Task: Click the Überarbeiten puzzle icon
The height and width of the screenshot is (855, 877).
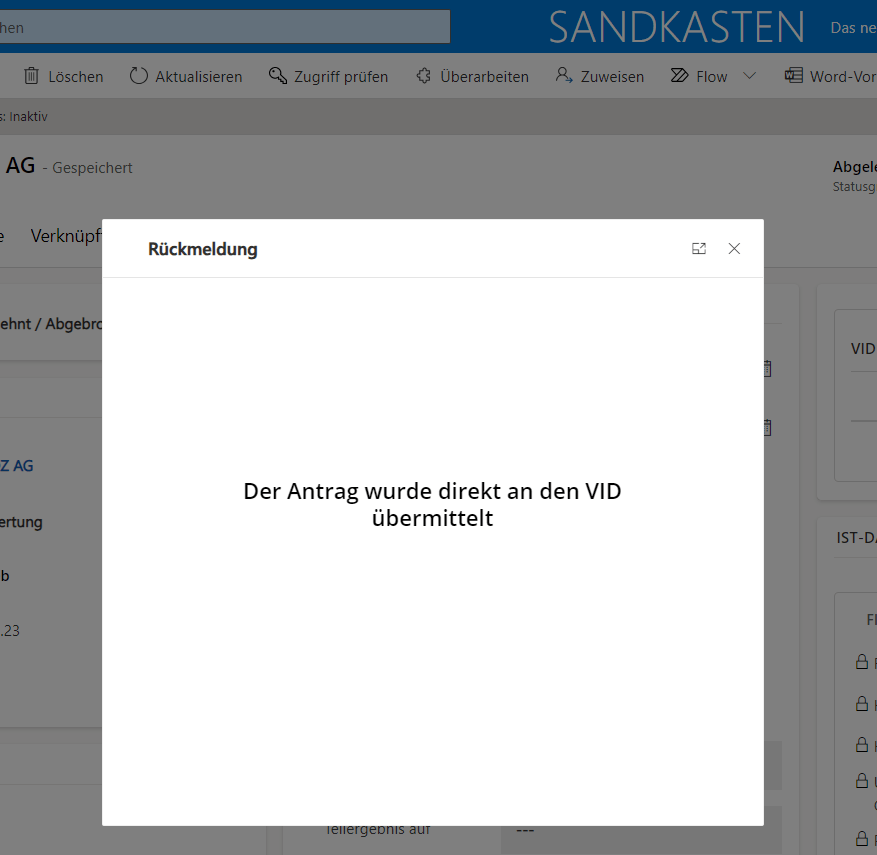Action: (x=424, y=75)
